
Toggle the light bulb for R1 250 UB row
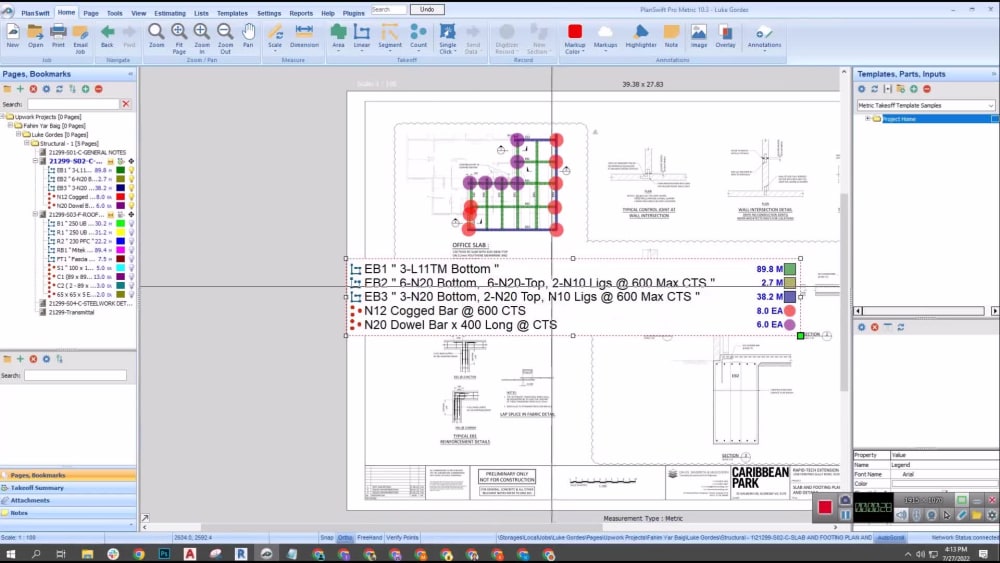point(131,233)
